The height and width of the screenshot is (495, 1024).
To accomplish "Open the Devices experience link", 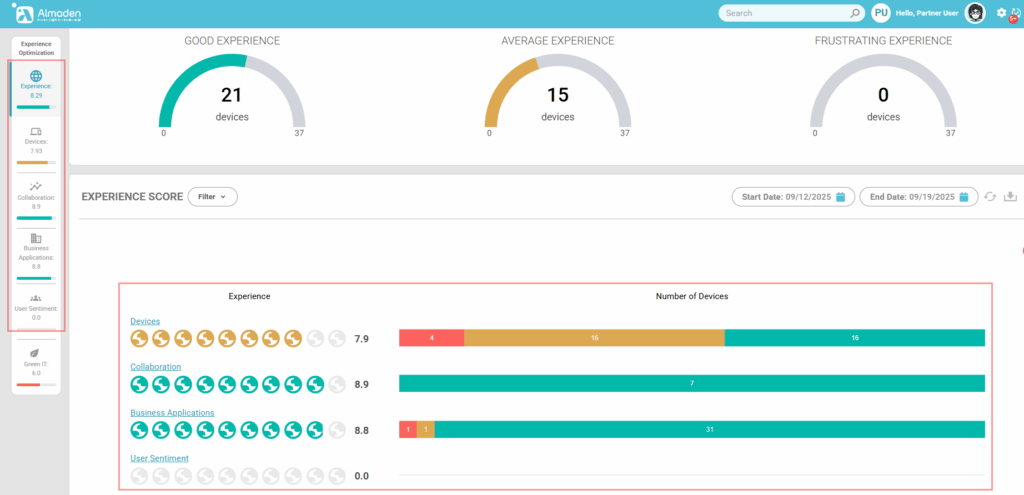I will point(145,321).
